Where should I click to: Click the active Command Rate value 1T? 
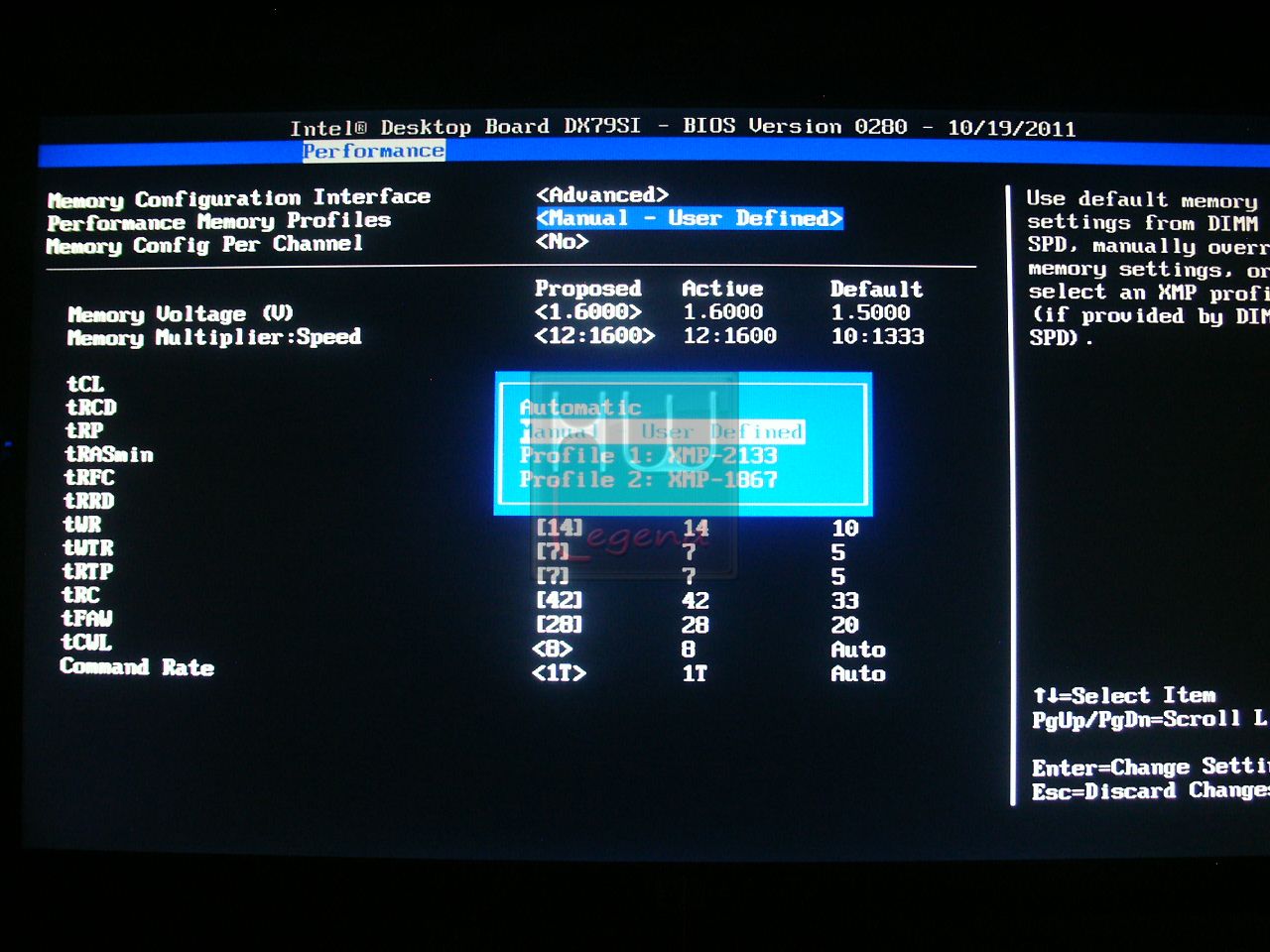[695, 673]
